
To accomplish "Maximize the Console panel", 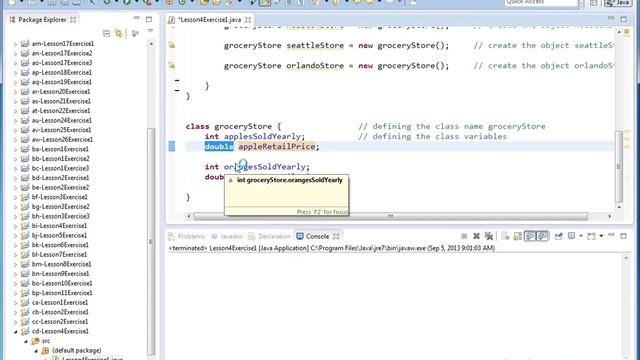I will coord(623,236).
